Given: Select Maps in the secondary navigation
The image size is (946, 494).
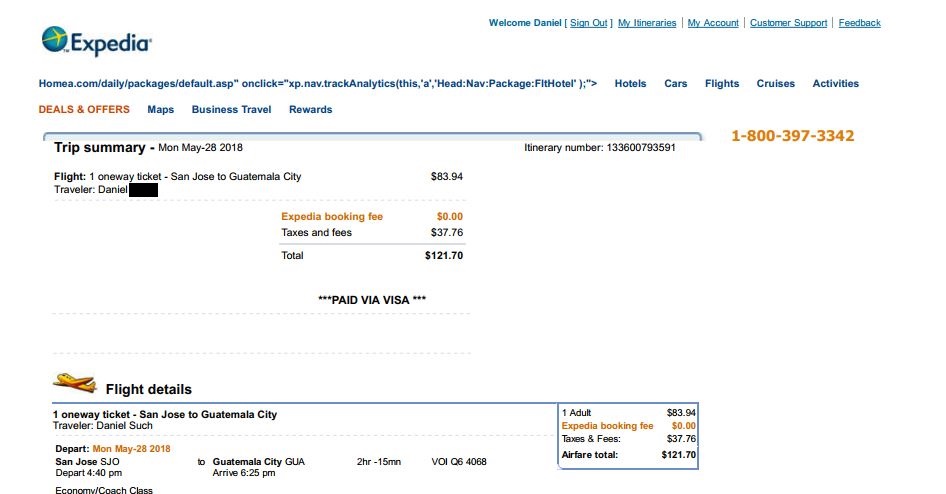Looking at the screenshot, I should pos(160,109).
